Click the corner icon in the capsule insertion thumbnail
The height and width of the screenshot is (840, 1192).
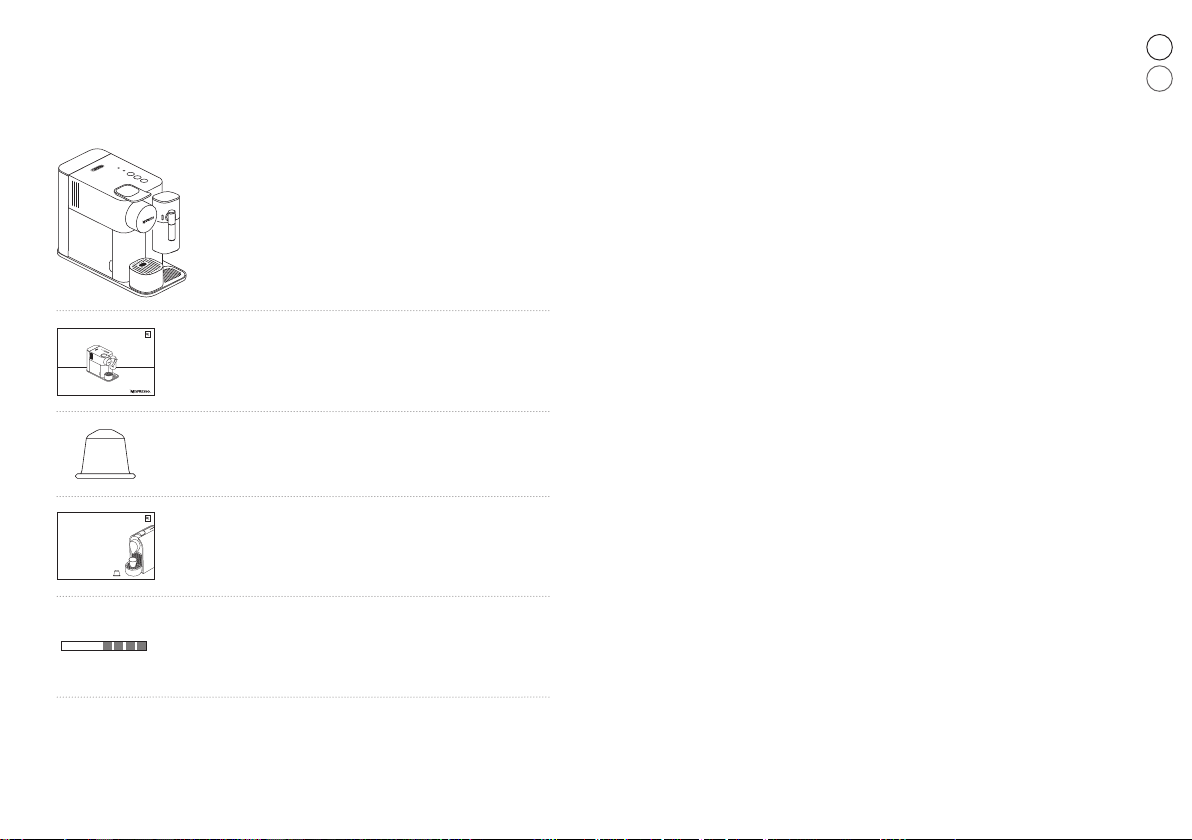tap(148, 518)
